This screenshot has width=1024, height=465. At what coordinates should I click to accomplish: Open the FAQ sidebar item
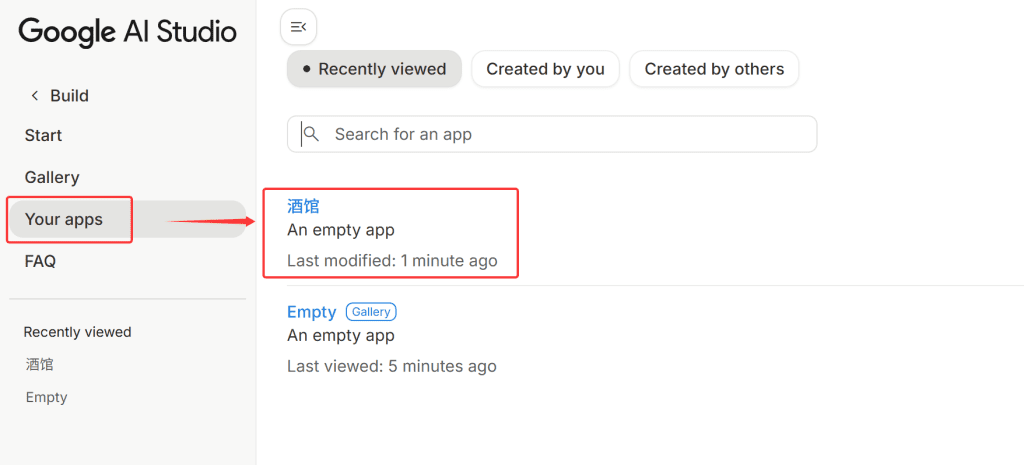40,261
